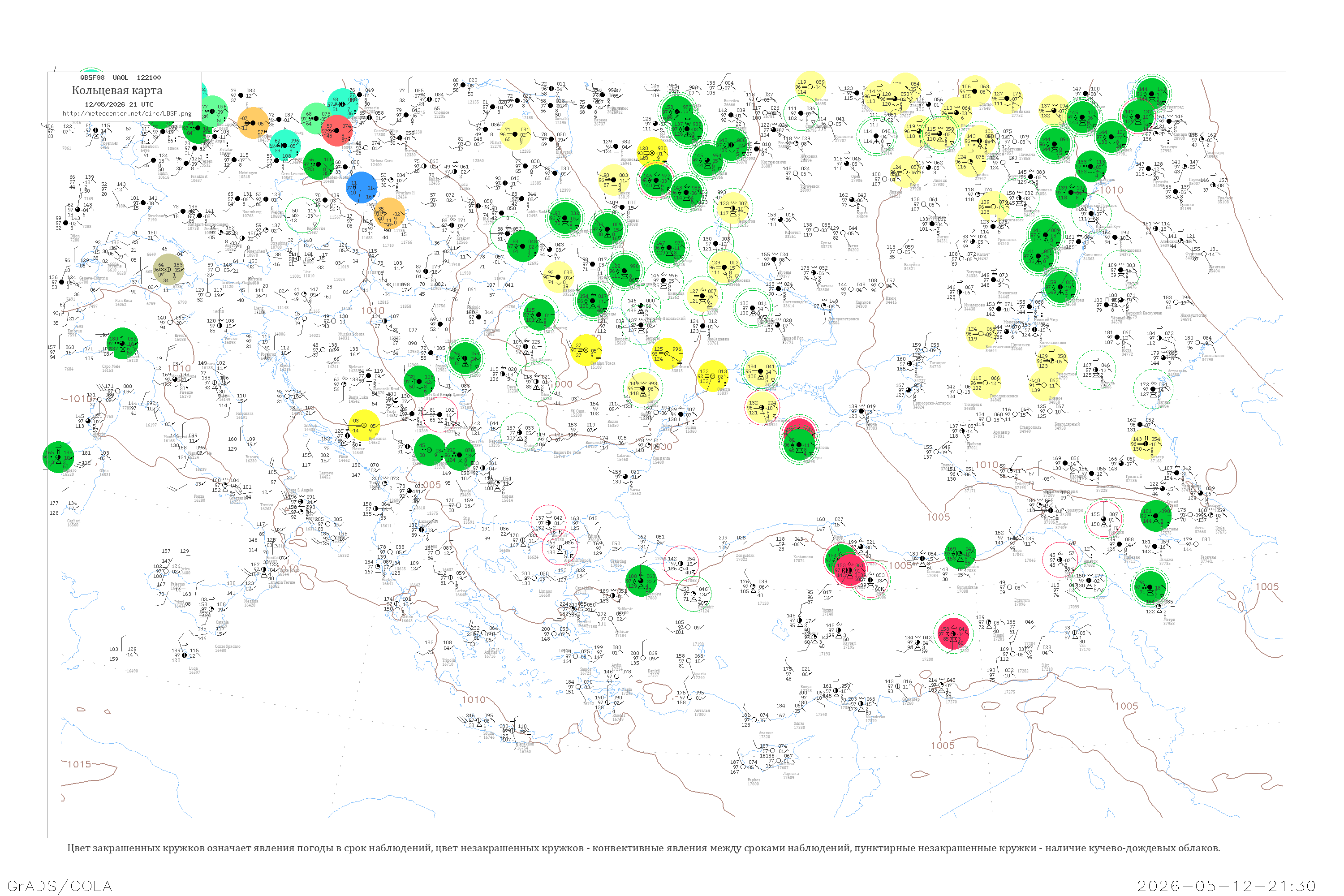Click the "GrADS/COLA" credit text

pyautogui.click(x=60, y=886)
